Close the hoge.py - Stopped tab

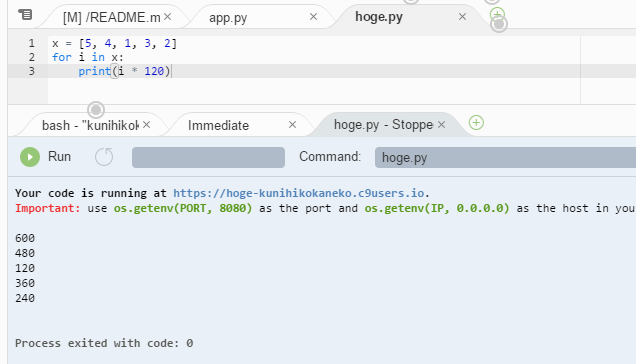pyautogui.click(x=441, y=125)
